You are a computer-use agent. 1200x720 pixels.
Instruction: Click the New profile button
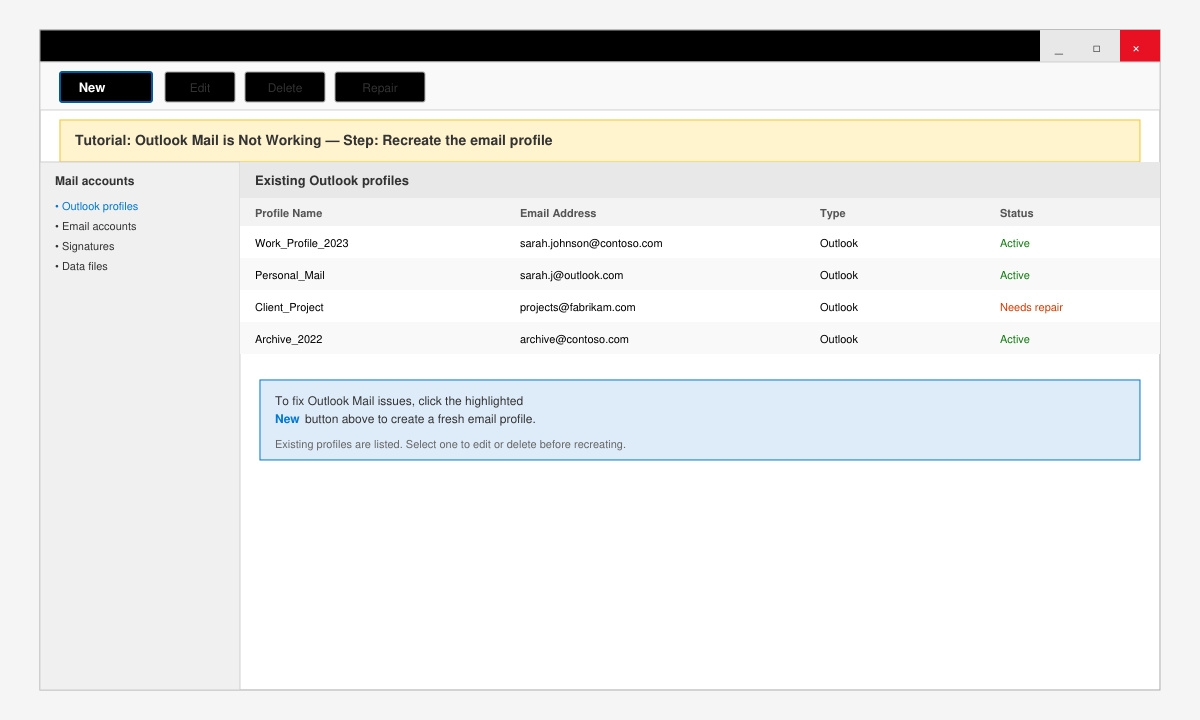(106, 87)
